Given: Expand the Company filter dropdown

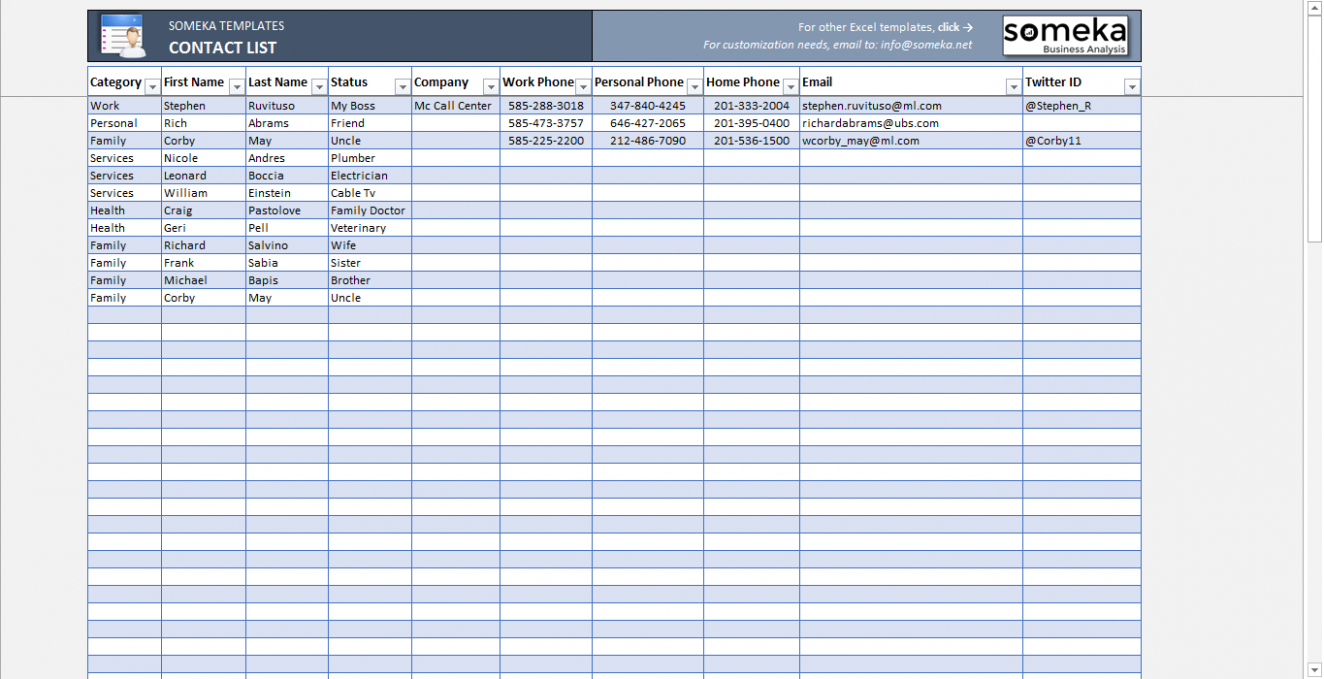Looking at the screenshot, I should coord(491,87).
